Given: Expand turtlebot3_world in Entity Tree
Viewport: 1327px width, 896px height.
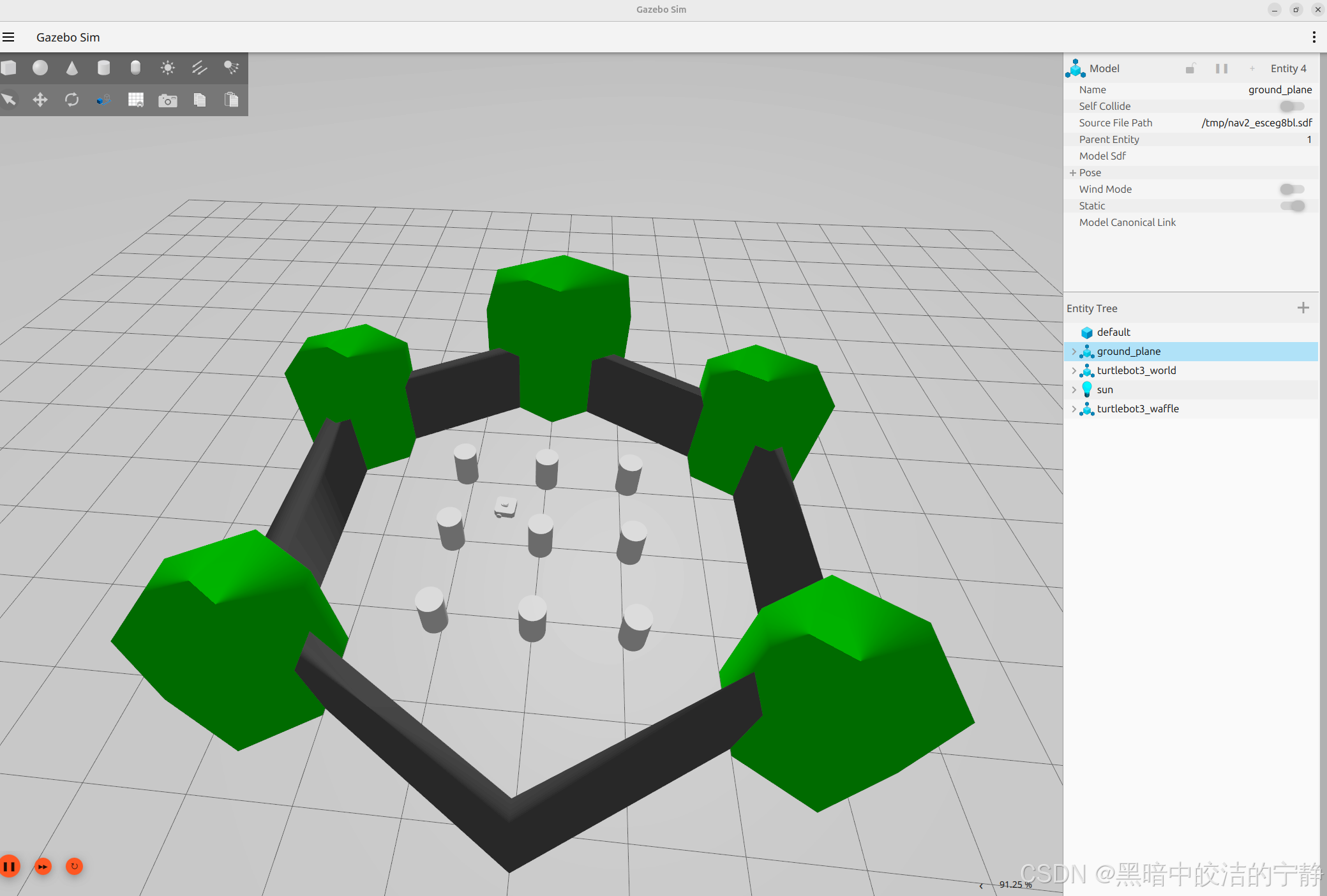Looking at the screenshot, I should tap(1074, 371).
